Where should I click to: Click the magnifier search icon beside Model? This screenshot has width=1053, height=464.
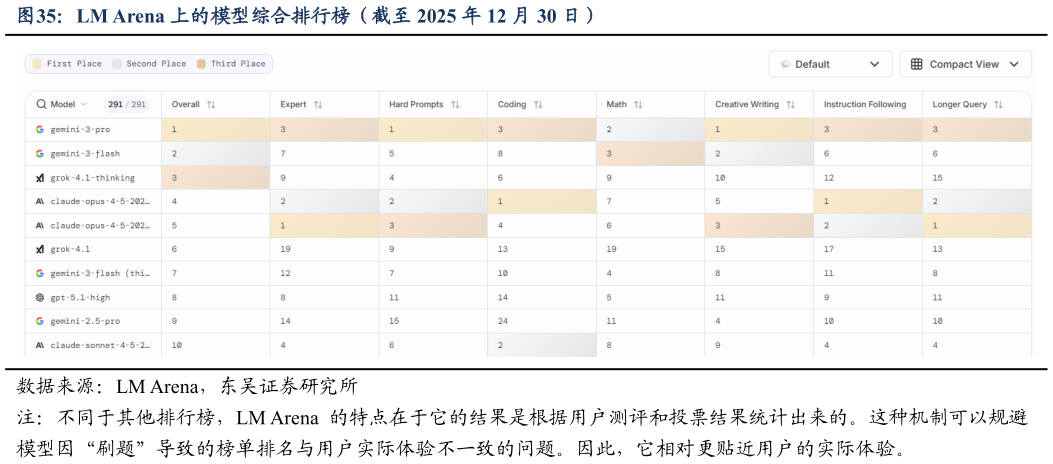[x=41, y=104]
